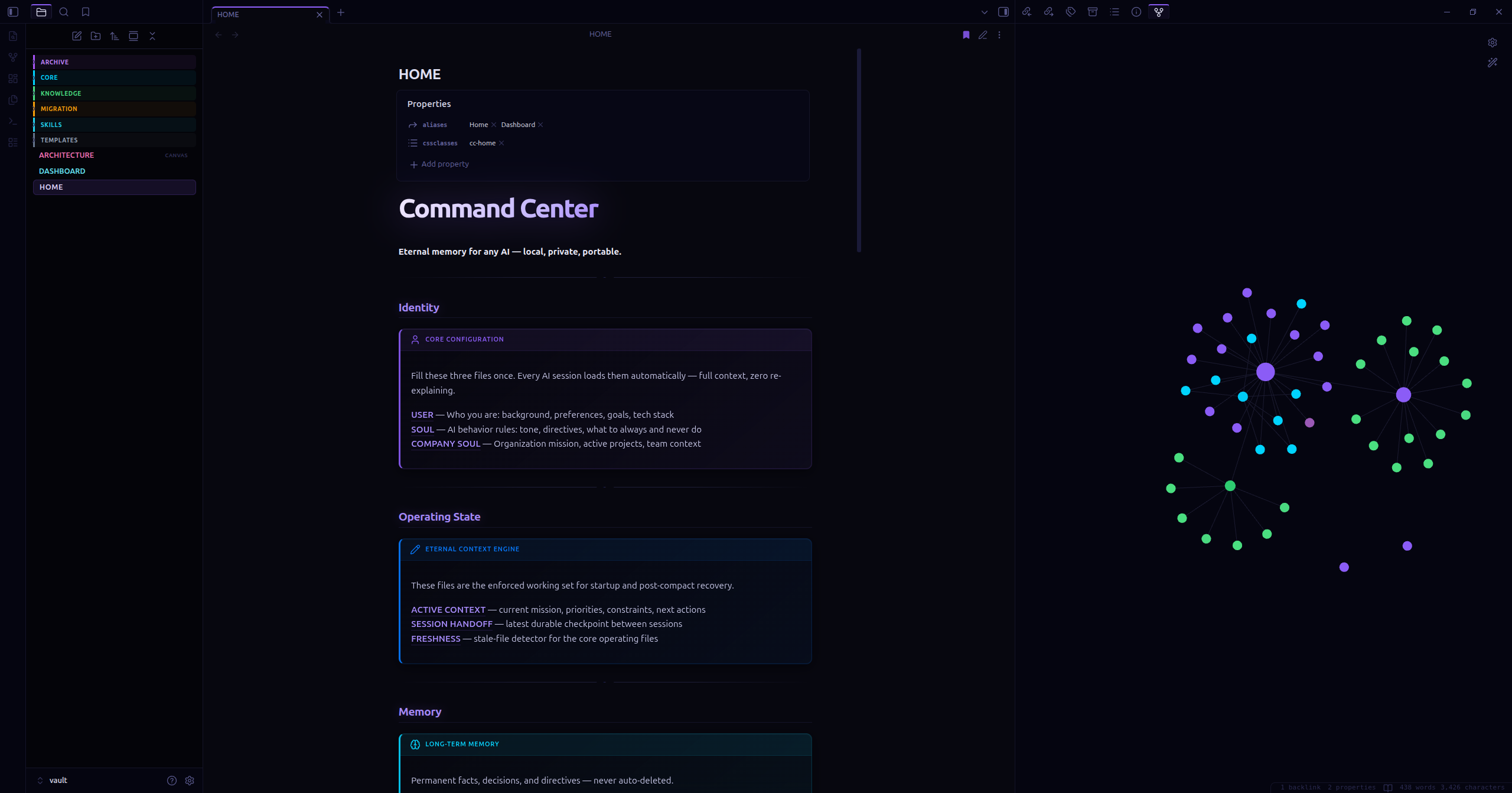Open the outgoing links panel
Image resolution: width=1512 pixels, height=793 pixels.
(x=1048, y=12)
